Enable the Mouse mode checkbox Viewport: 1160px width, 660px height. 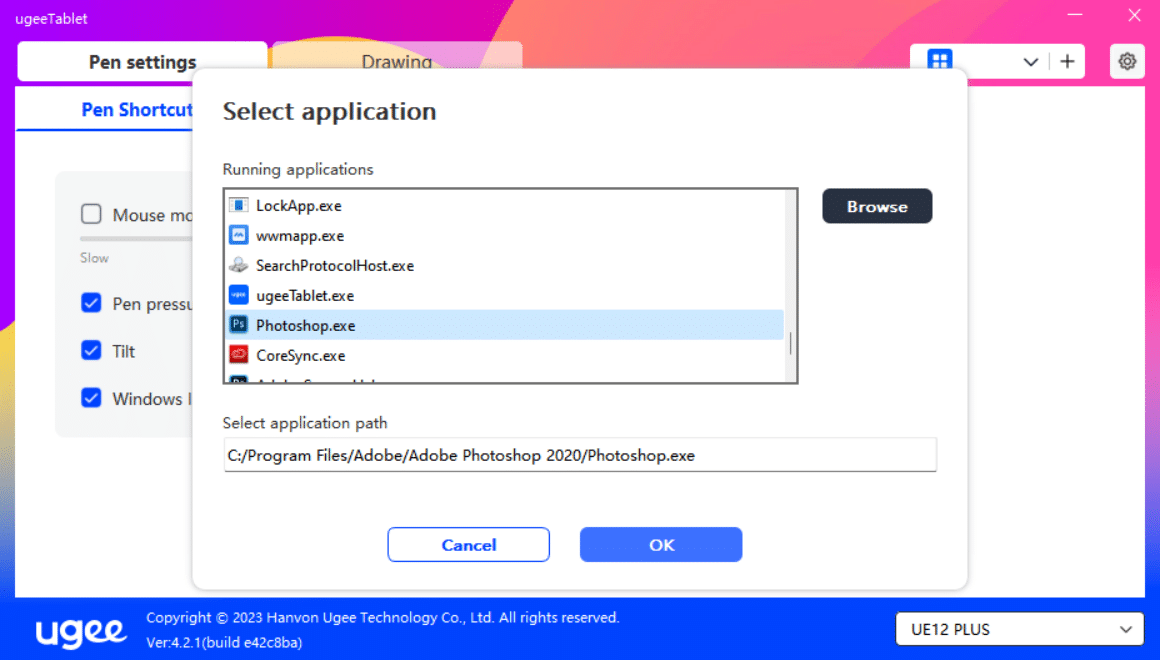point(91,214)
